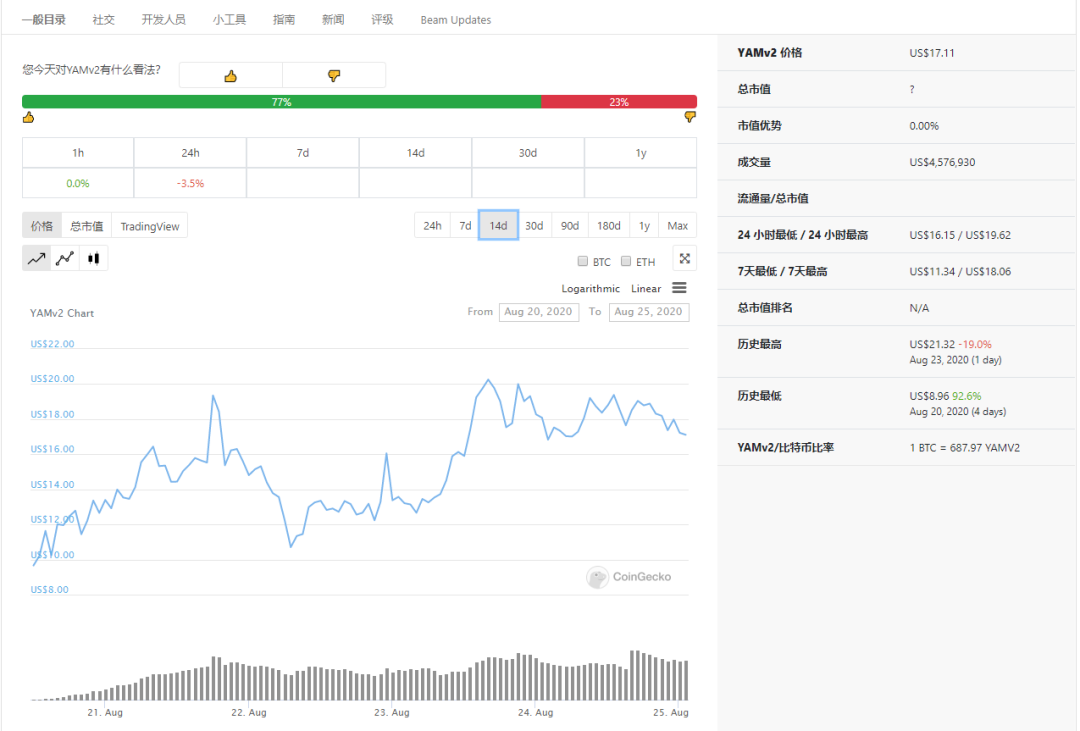Click the green 77% sentiment bar
This screenshot has width=1080, height=731.
click(x=282, y=102)
